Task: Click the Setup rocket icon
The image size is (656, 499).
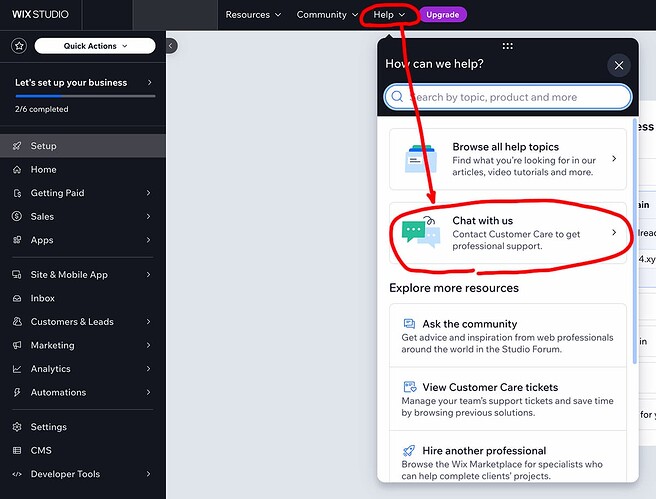Action: 17,146
